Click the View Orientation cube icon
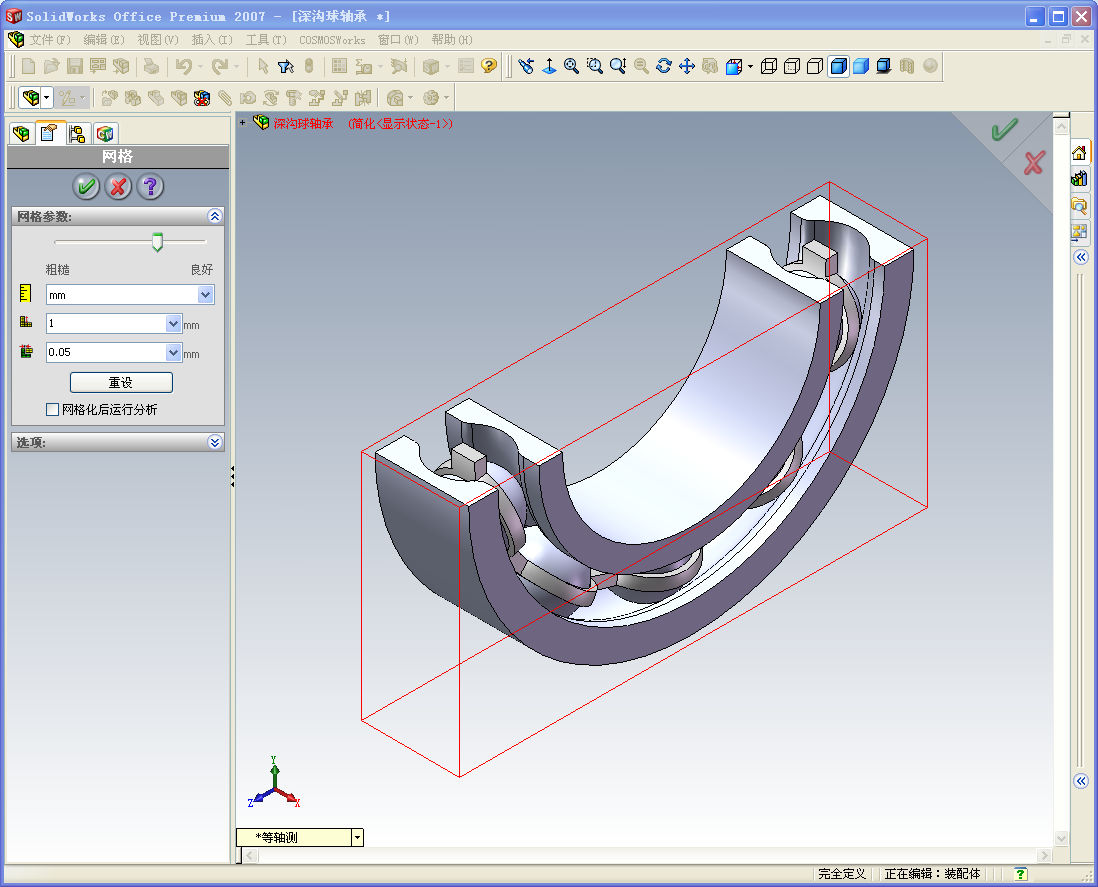 pos(733,67)
